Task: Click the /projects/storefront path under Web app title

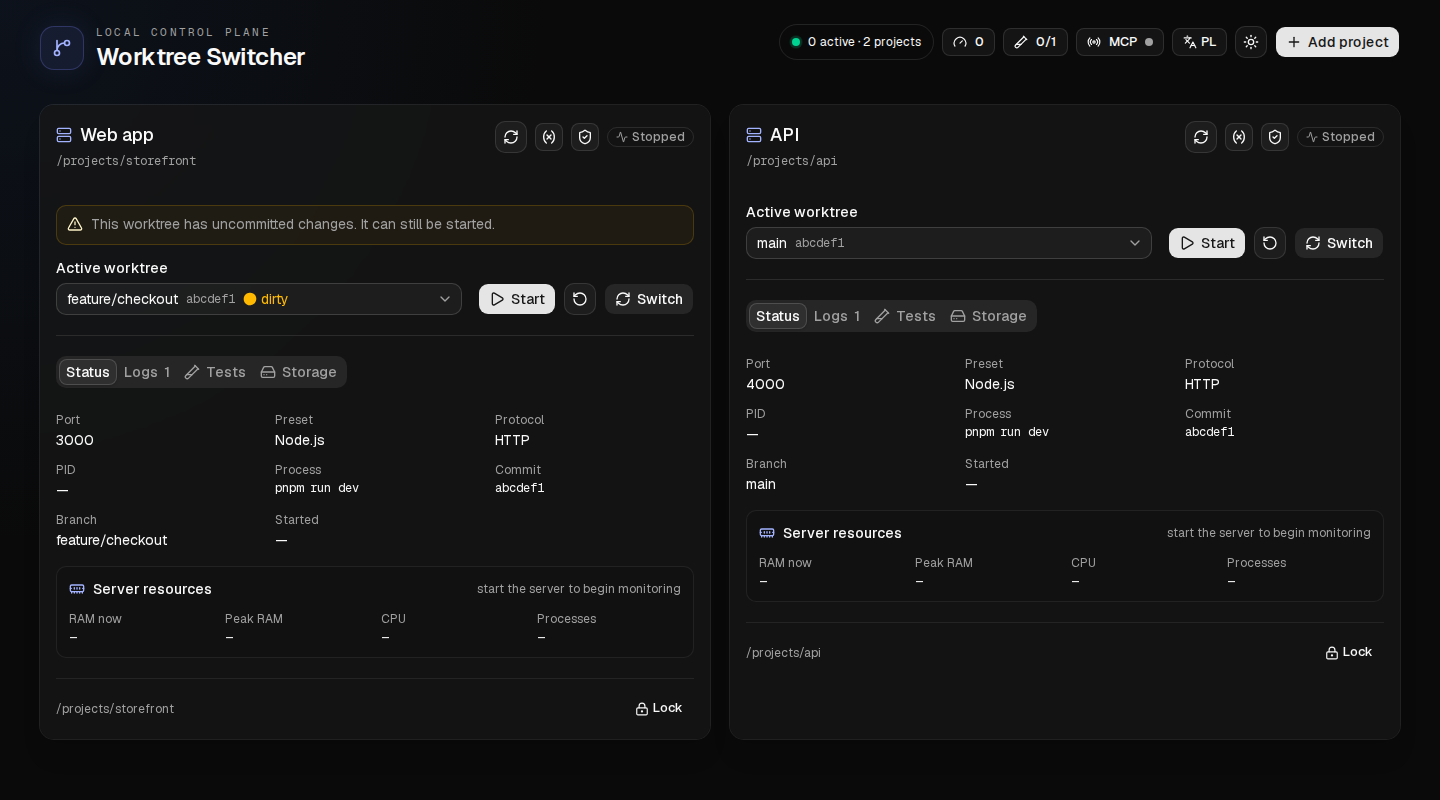Action: [126, 161]
